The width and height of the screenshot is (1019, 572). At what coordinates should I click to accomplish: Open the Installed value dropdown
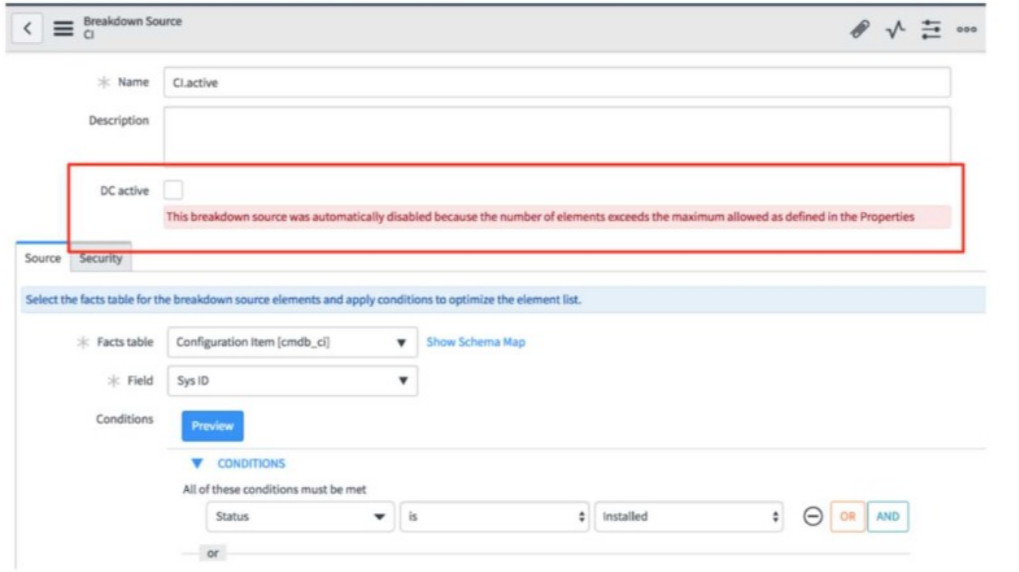click(x=689, y=517)
